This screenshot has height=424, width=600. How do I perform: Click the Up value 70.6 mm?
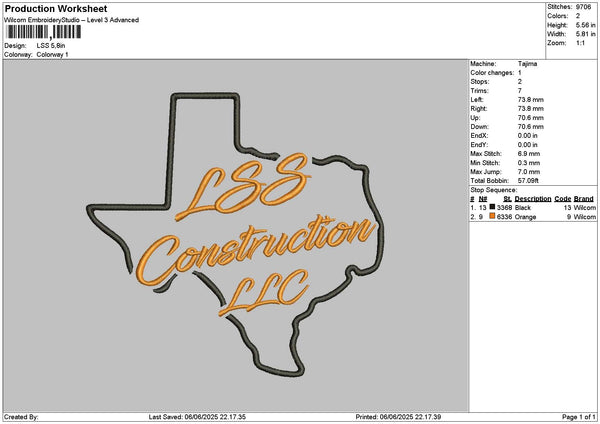click(x=530, y=118)
